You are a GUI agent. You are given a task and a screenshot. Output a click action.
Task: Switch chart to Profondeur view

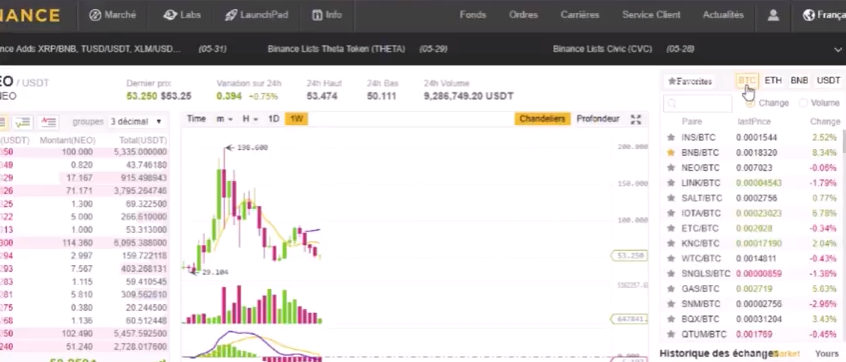(x=598, y=119)
